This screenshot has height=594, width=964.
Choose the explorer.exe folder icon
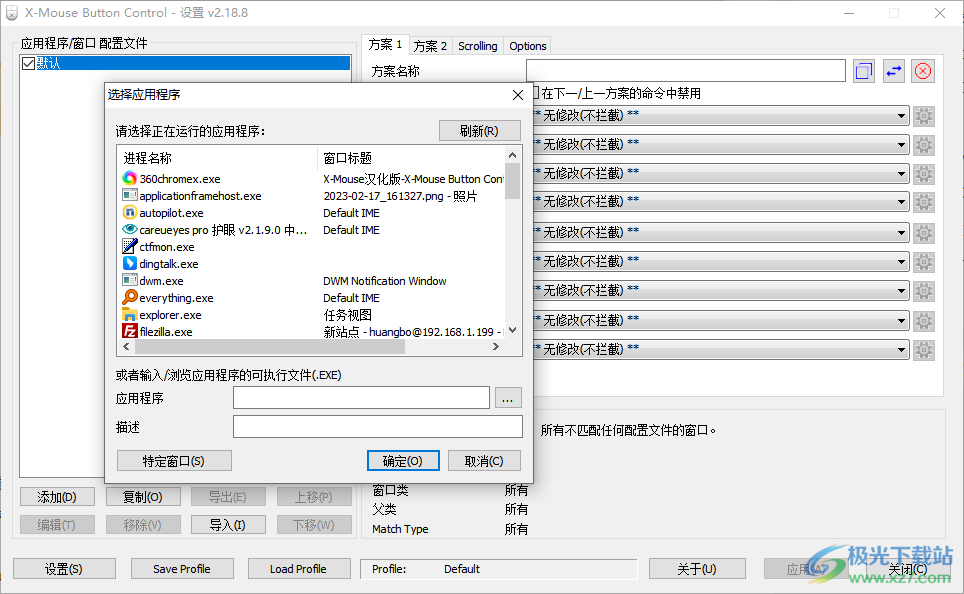tap(129, 315)
